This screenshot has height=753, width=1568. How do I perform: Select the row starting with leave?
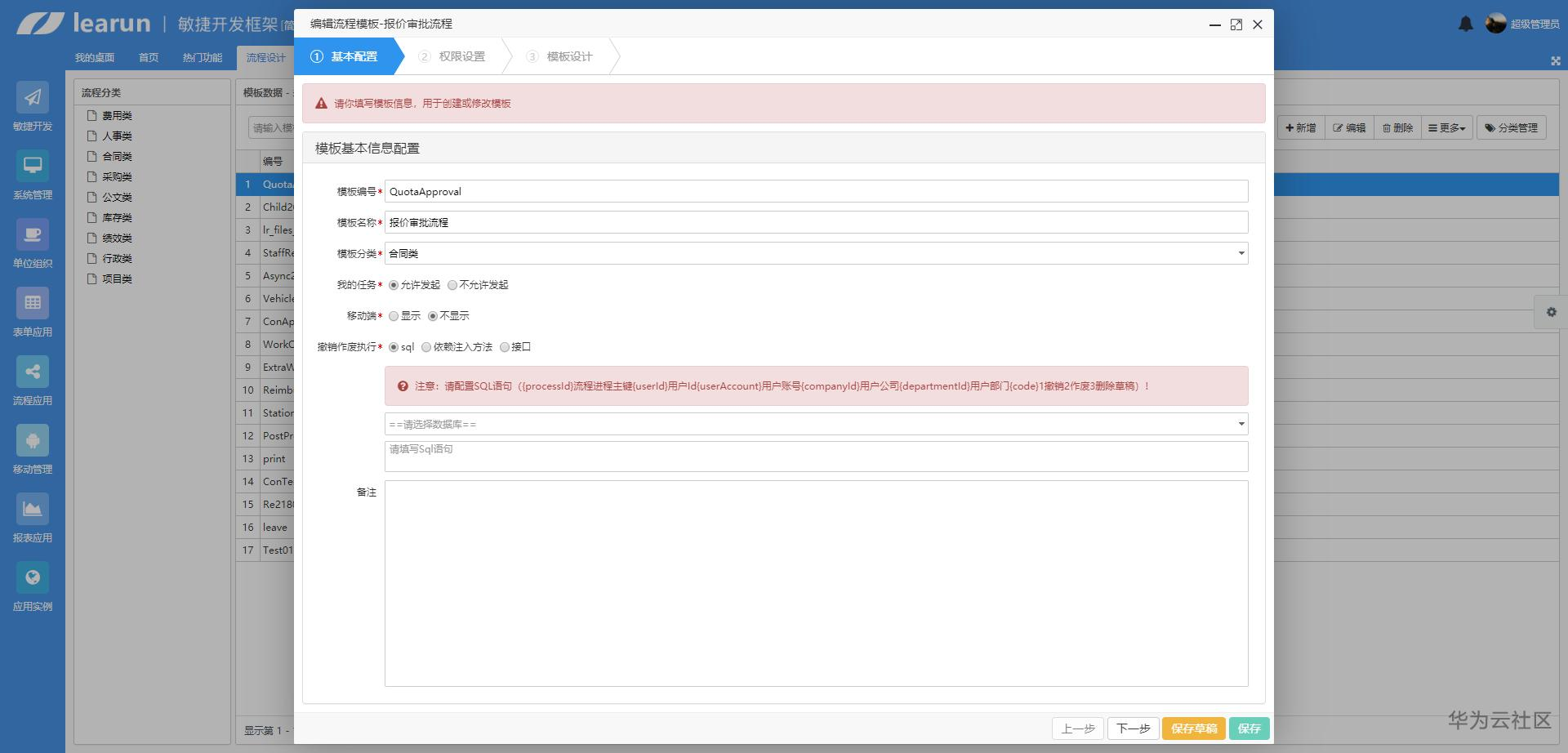click(265, 528)
